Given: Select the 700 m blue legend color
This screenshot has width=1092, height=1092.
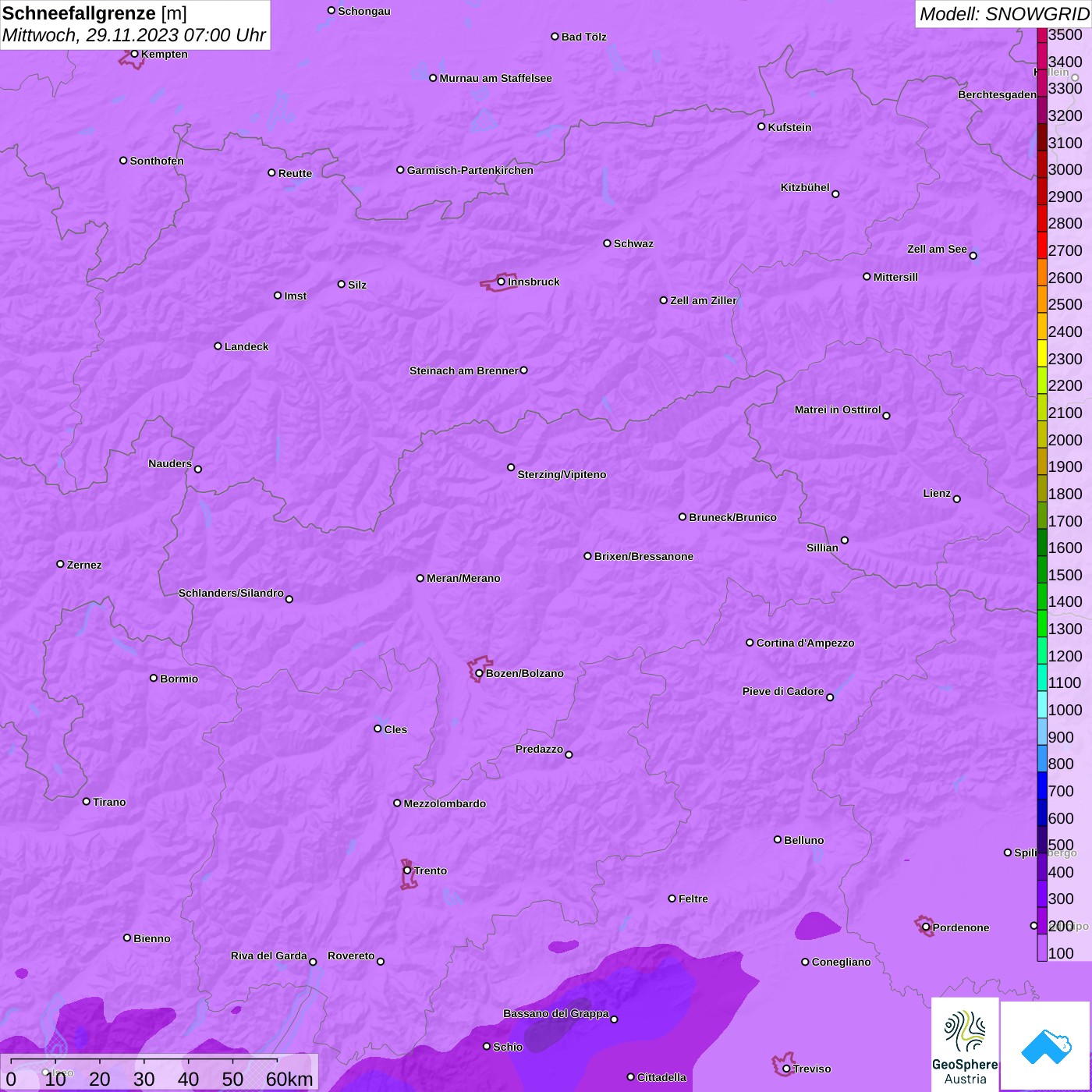Looking at the screenshot, I should 1042,785.
